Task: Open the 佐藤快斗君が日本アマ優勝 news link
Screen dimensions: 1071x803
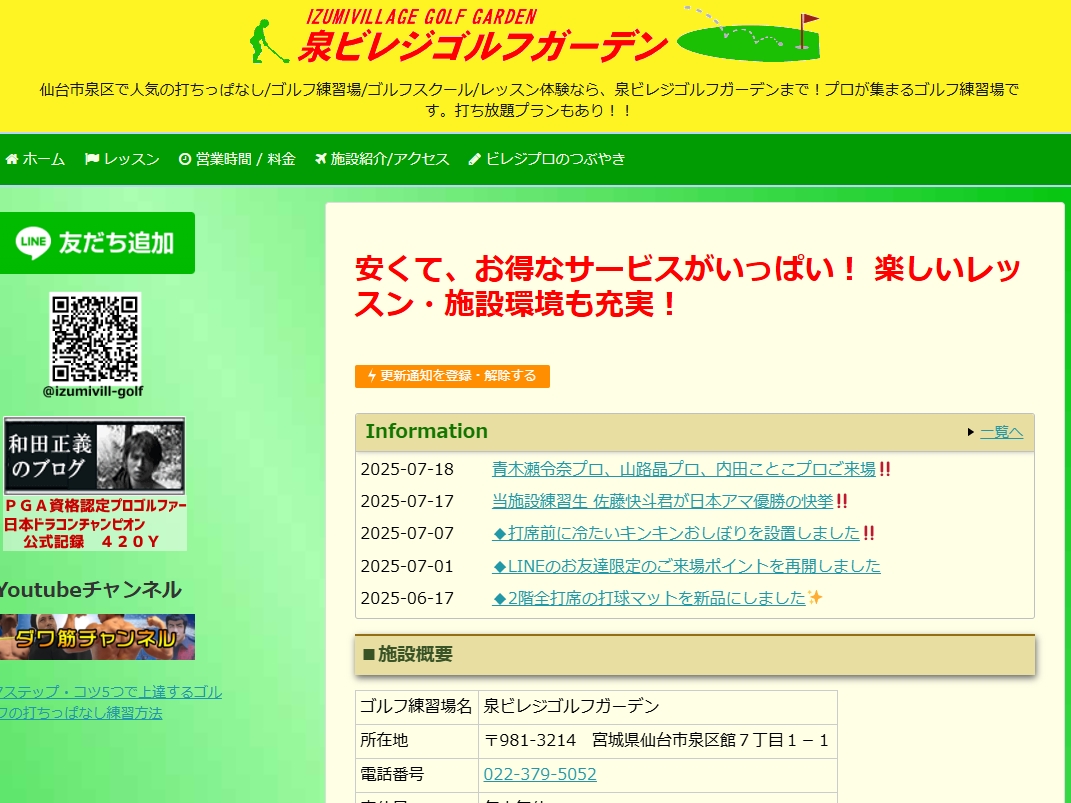Action: [x=662, y=501]
